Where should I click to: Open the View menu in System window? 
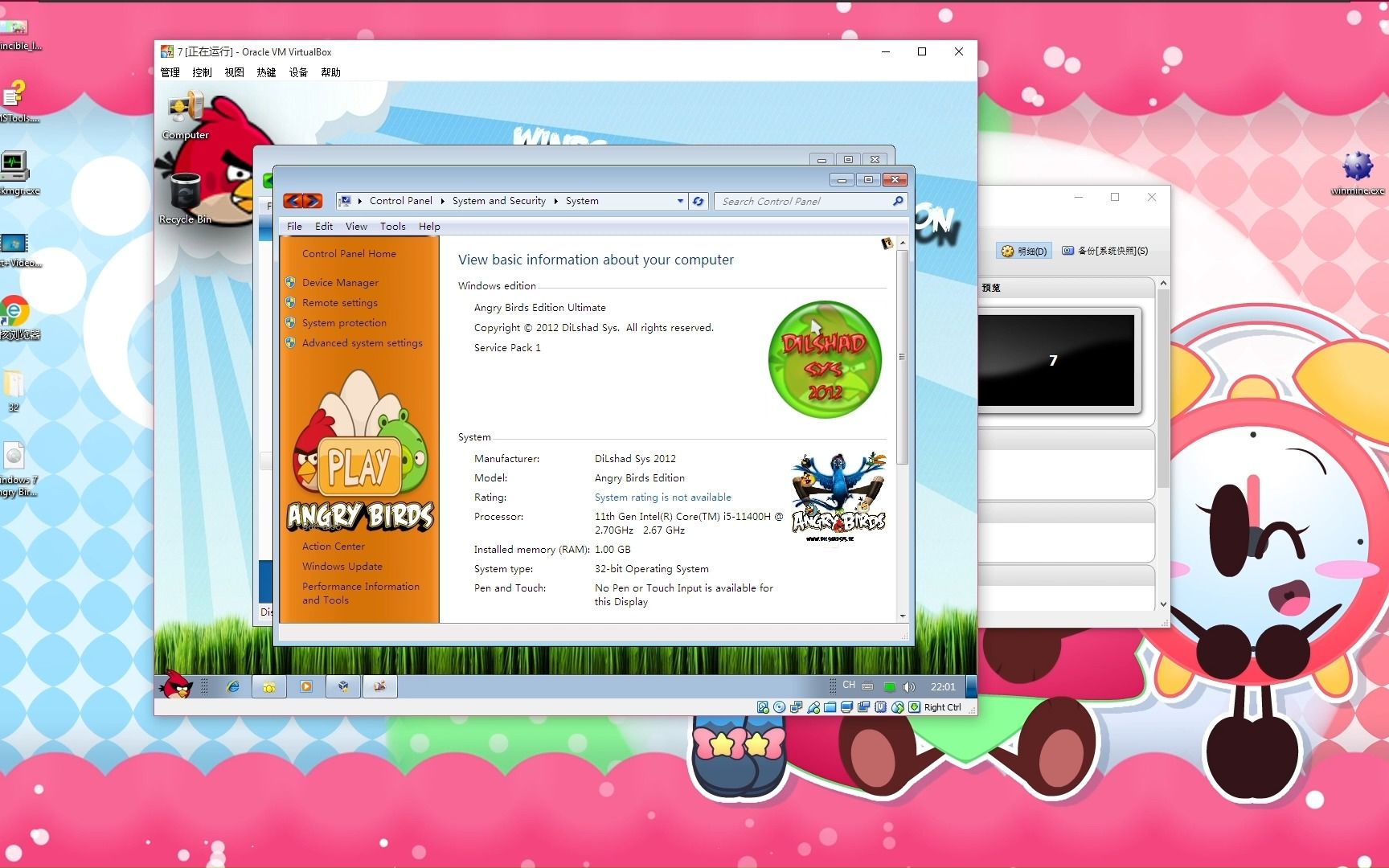click(356, 227)
